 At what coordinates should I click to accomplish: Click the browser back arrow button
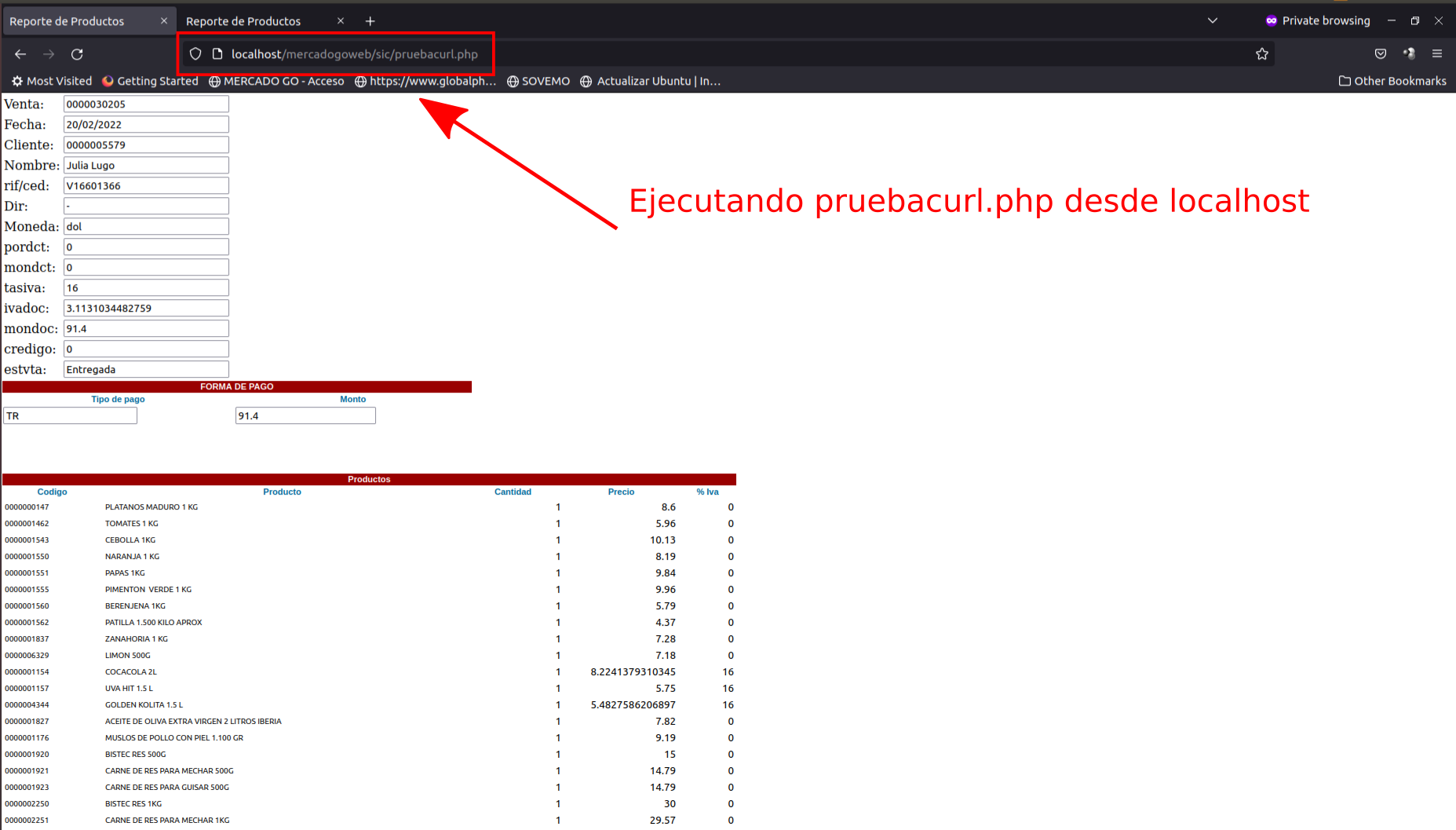(20, 54)
